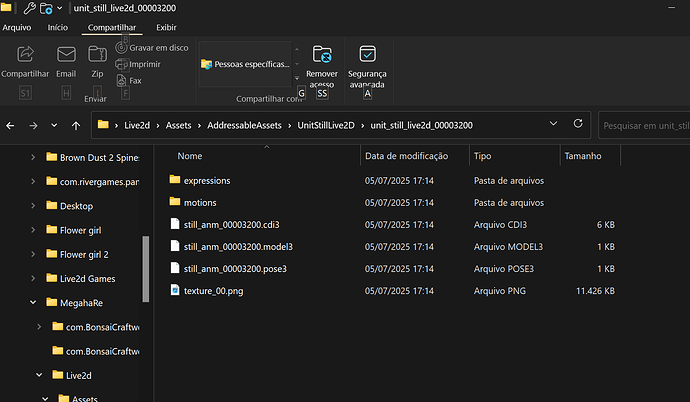This screenshot has height=402, width=690.
Task: Open recent locations dropdown chevron
Action: pos(54,125)
